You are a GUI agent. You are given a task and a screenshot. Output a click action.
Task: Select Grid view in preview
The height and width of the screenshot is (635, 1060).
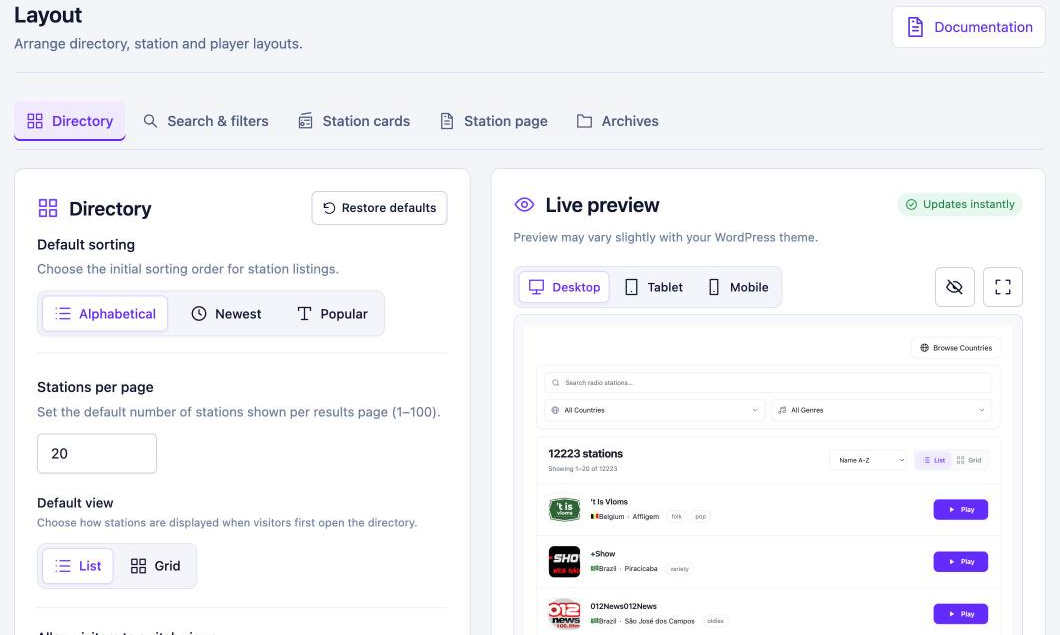coord(969,460)
